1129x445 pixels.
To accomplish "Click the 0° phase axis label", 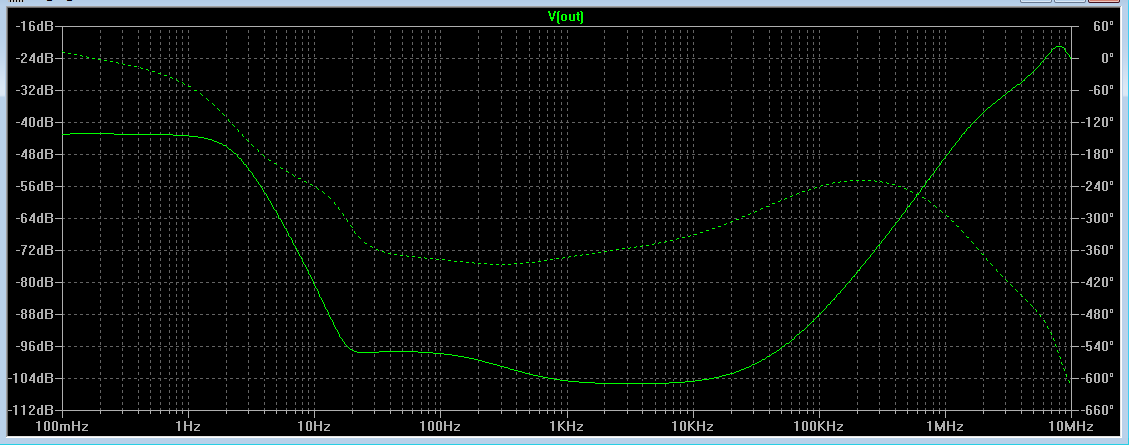I will point(1105,58).
